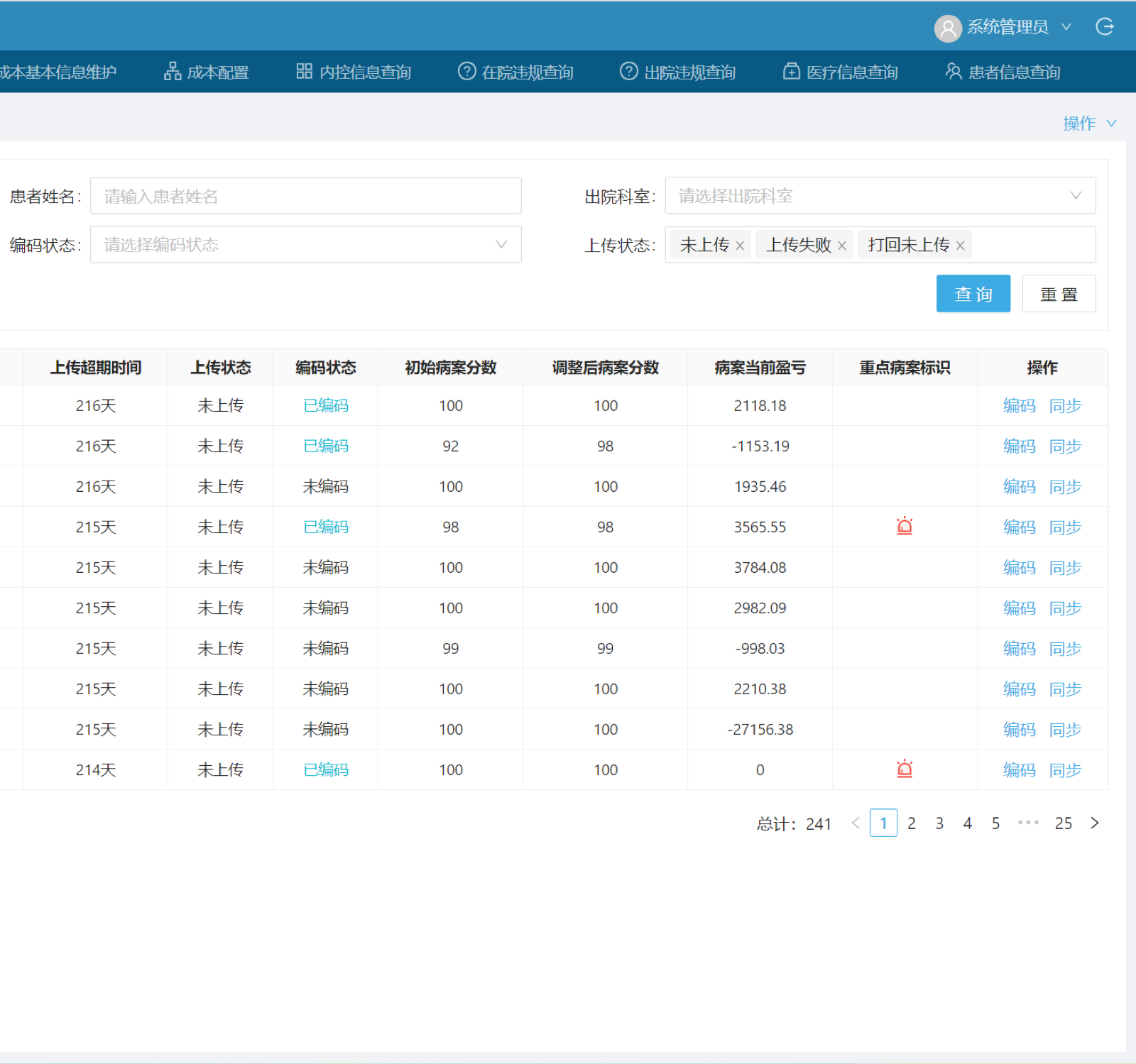Viewport: 1136px width, 1064px height.
Task: Select the 调整后病案分数 column header
Action: tap(606, 367)
